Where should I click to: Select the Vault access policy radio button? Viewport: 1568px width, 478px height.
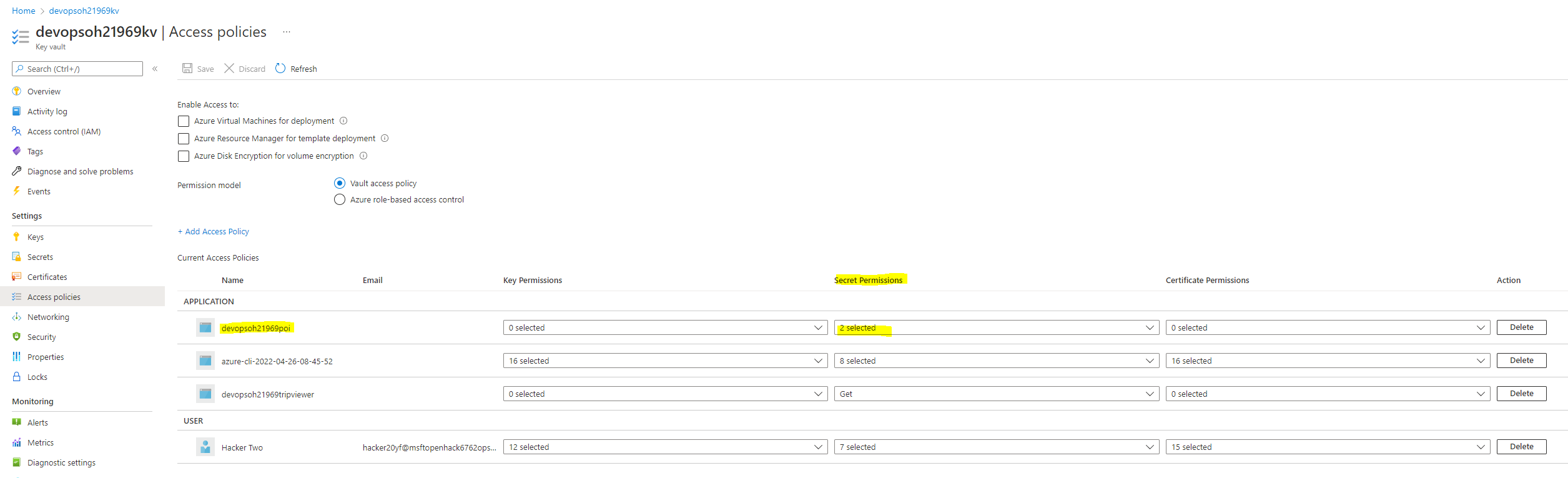[x=340, y=183]
